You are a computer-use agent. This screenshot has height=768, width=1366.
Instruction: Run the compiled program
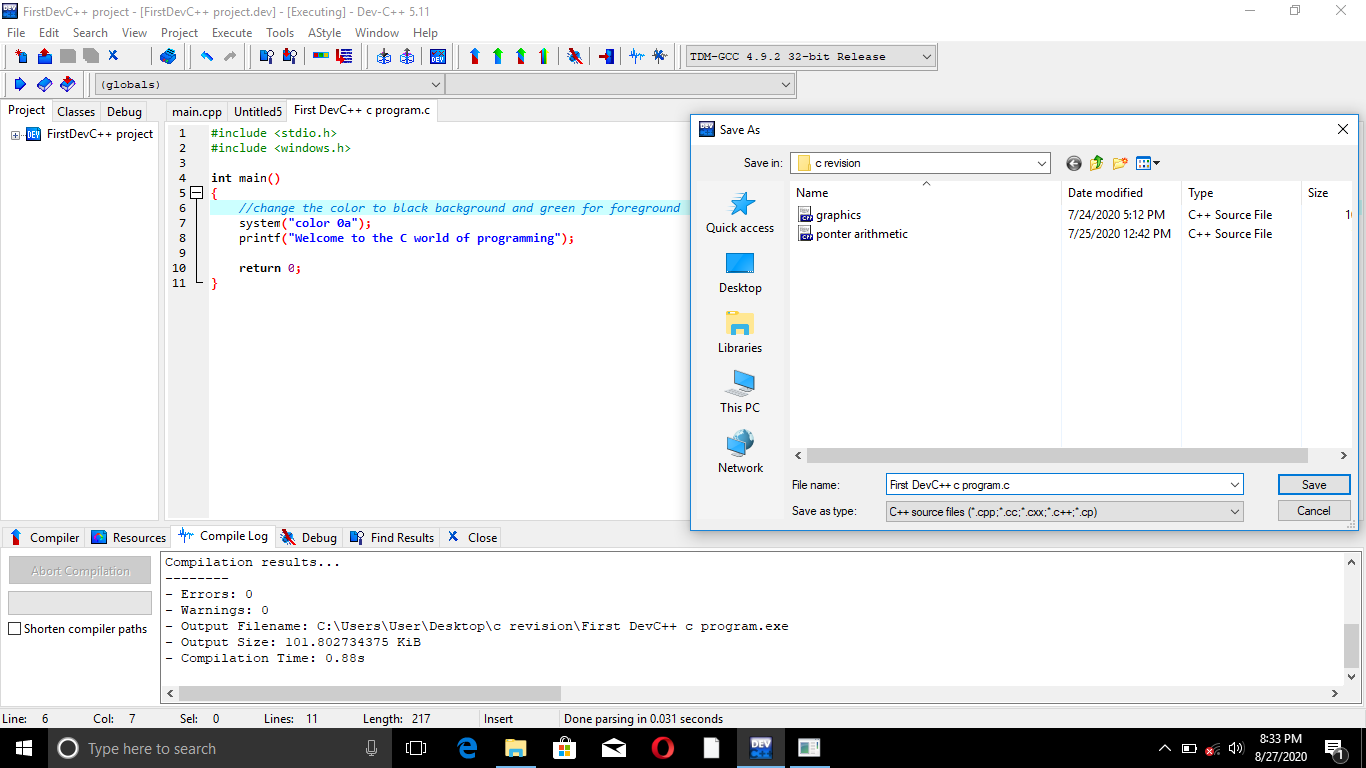click(x=498, y=56)
